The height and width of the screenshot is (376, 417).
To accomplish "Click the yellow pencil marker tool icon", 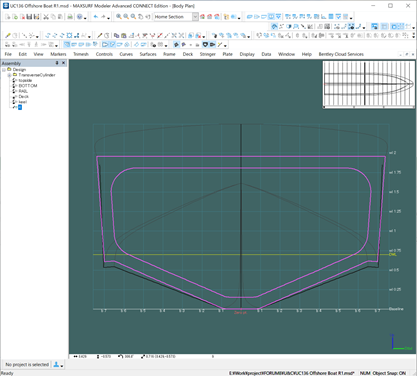I will [8, 35].
